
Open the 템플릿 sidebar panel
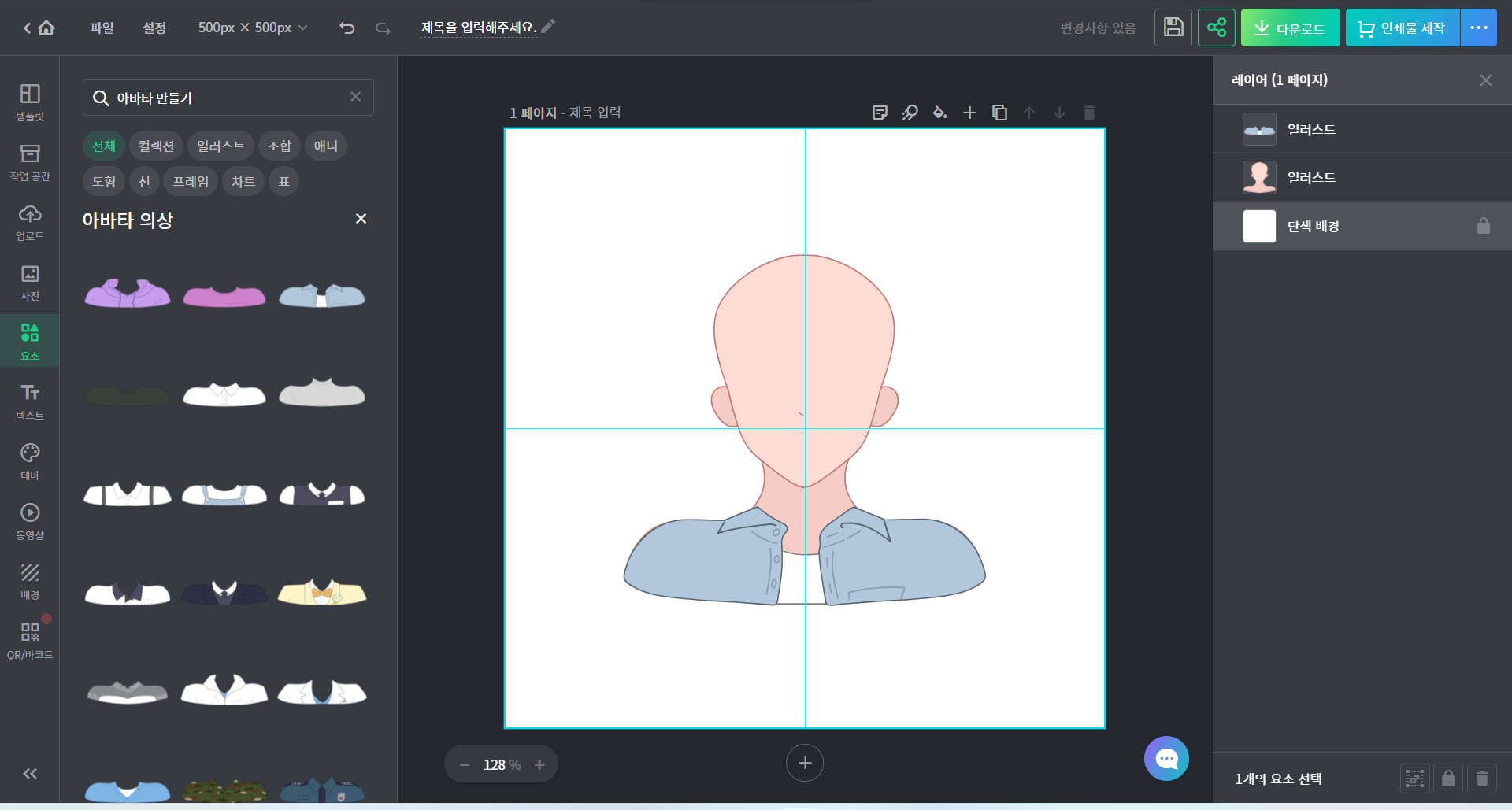(30, 102)
